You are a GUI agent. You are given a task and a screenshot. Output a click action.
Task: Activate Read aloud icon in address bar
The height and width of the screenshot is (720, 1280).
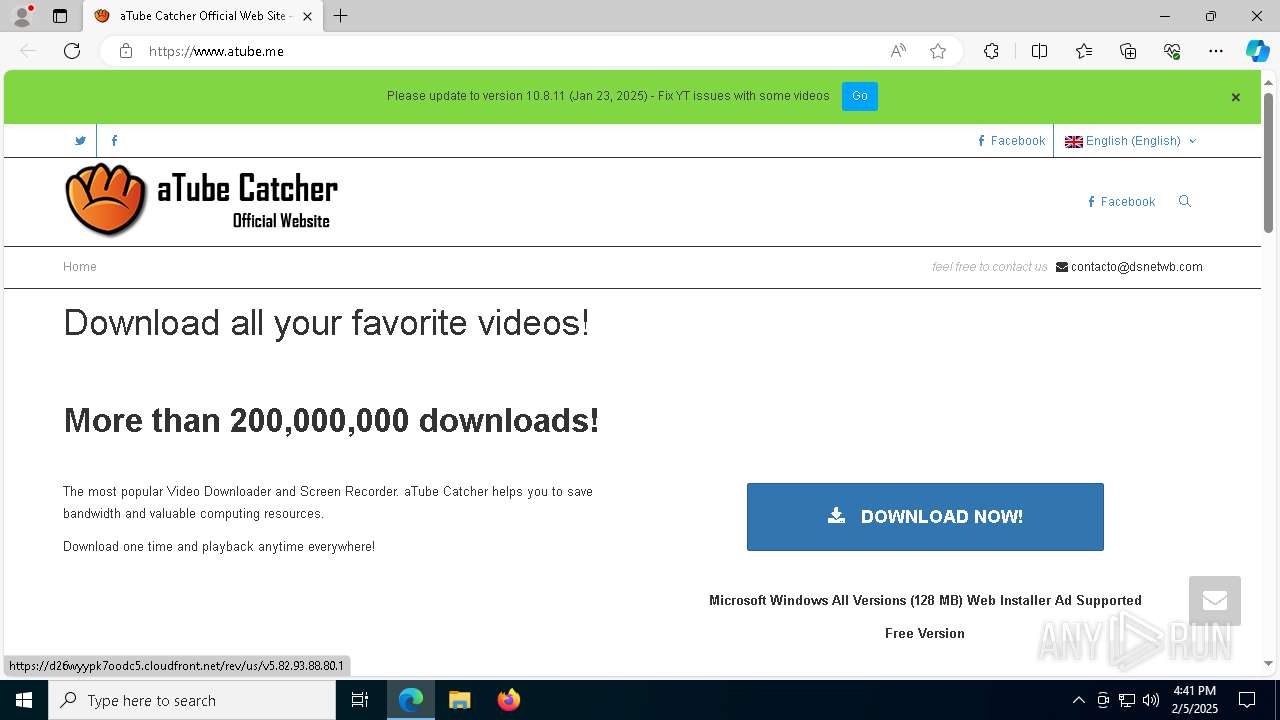tap(898, 51)
